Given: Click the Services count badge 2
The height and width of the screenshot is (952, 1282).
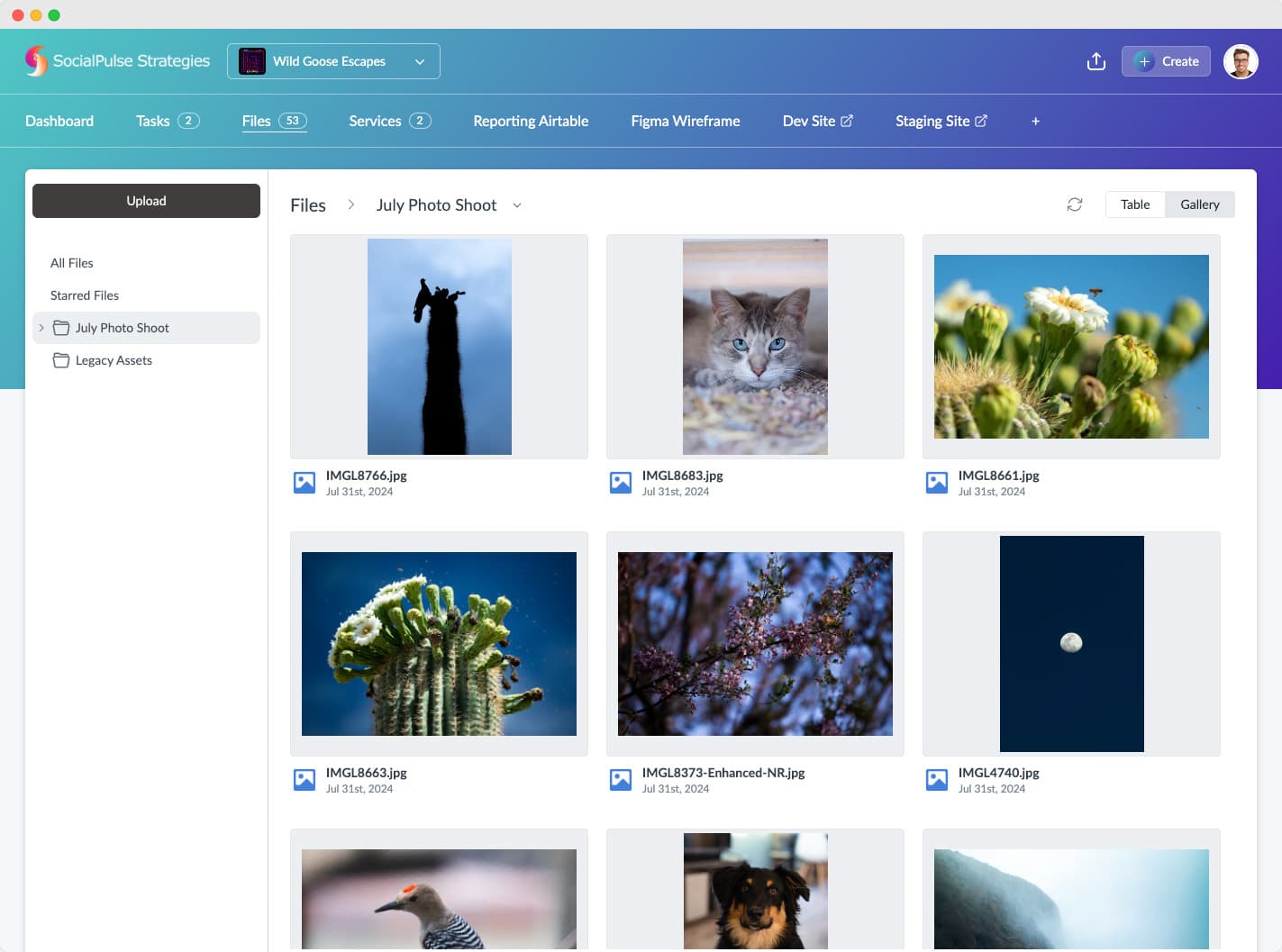Looking at the screenshot, I should tap(420, 121).
